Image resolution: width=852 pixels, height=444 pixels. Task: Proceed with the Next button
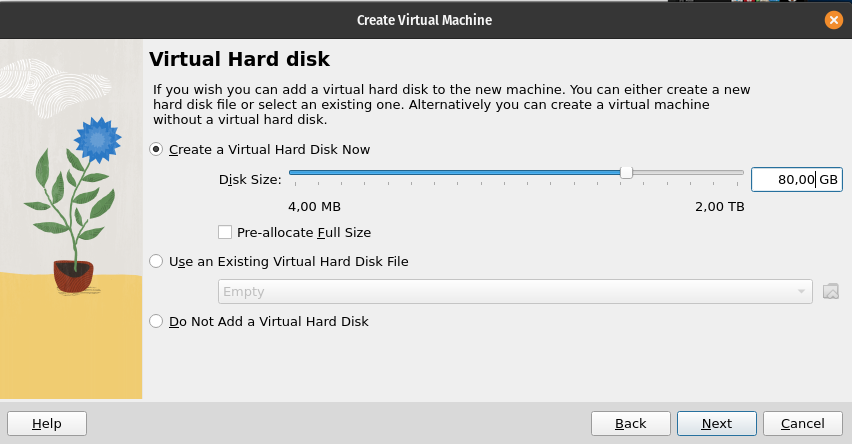(x=716, y=424)
